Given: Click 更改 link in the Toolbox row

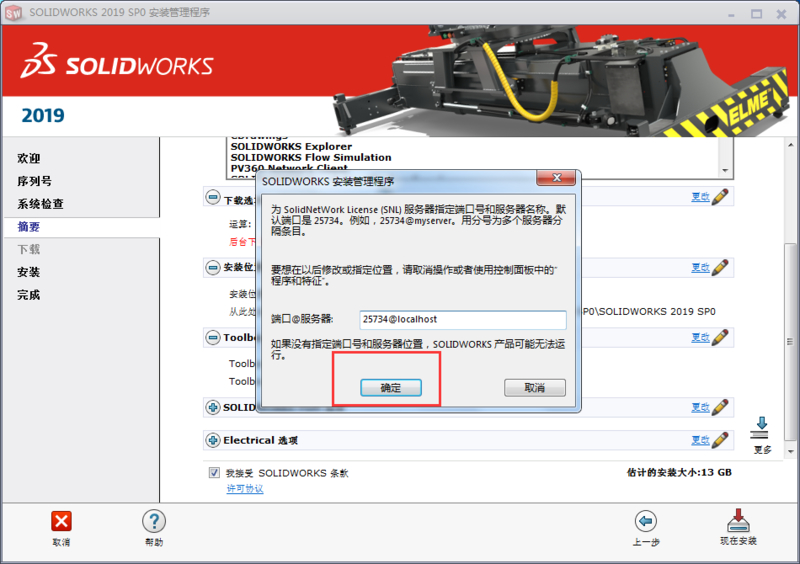Looking at the screenshot, I should click(700, 337).
